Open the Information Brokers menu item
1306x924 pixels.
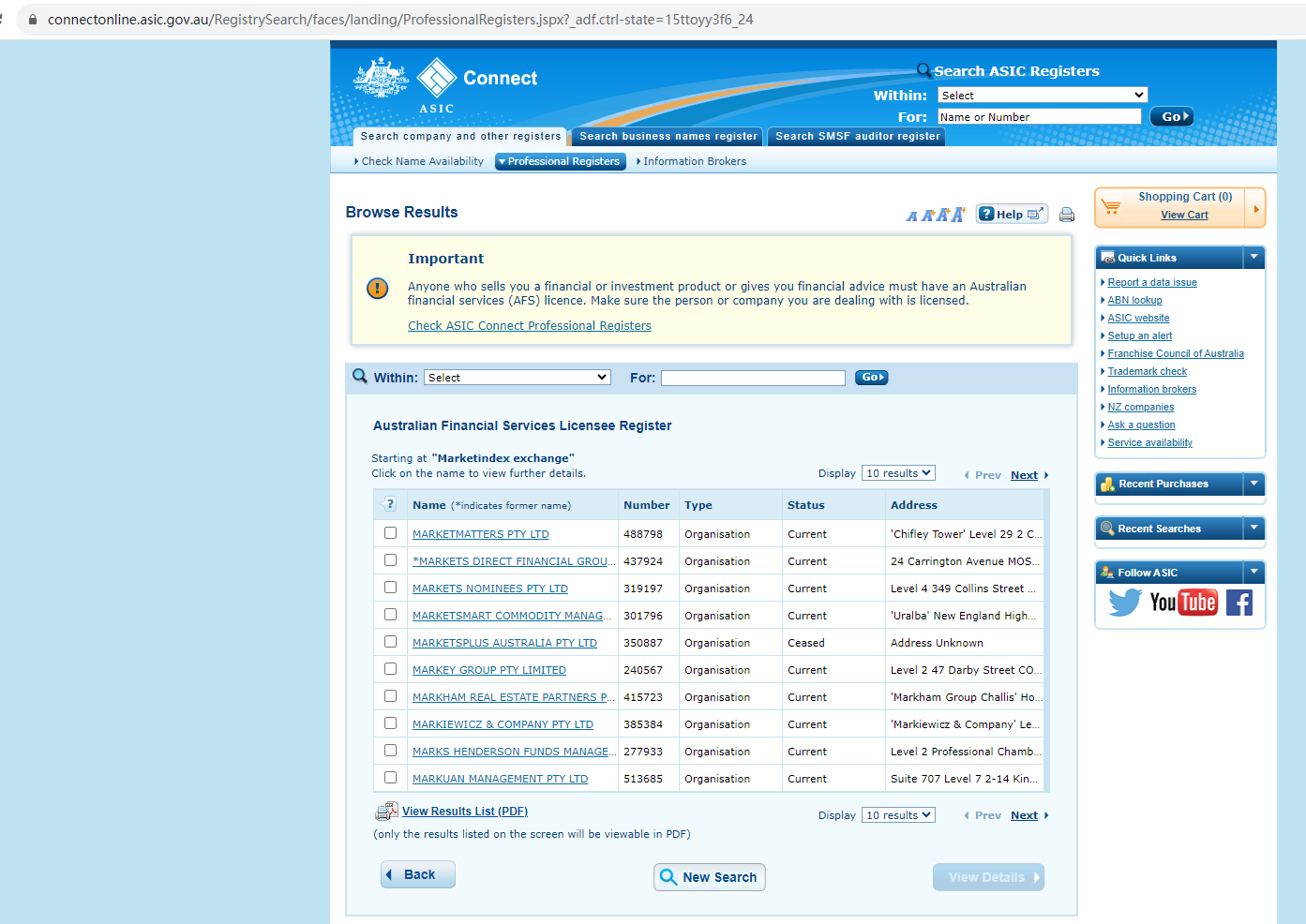694,161
